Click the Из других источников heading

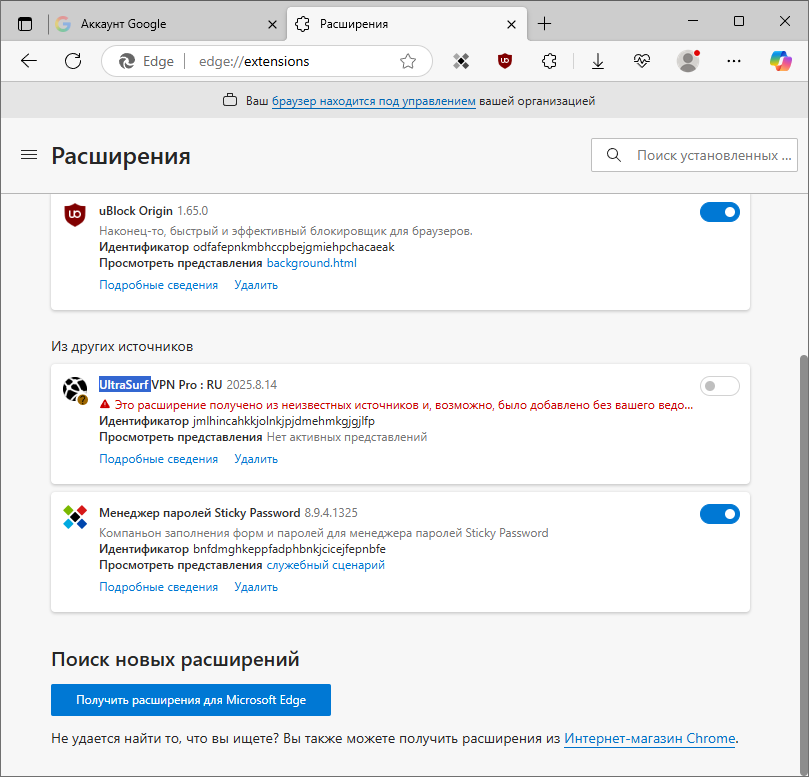(122, 346)
